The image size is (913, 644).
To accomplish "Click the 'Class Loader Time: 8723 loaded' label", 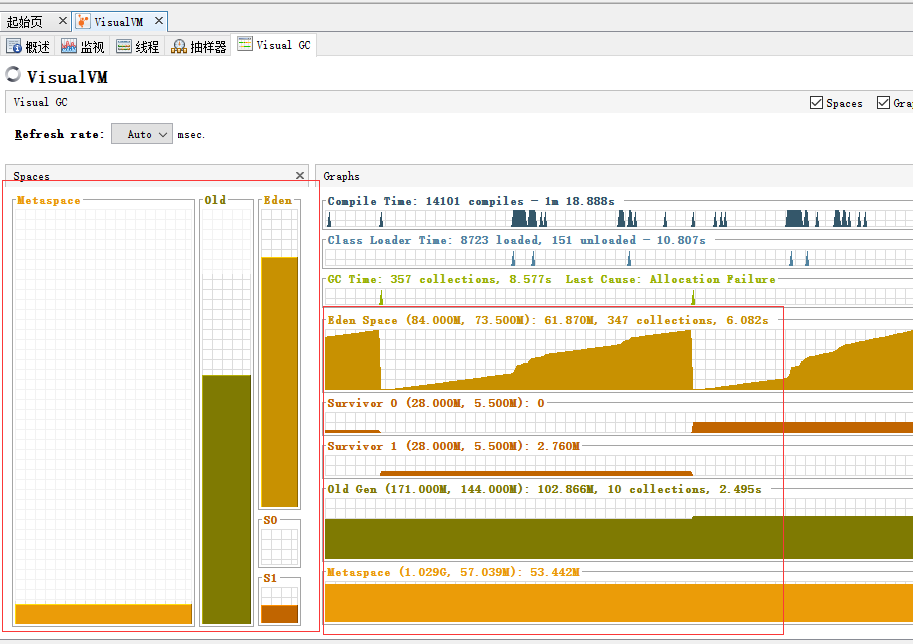I will [434, 240].
